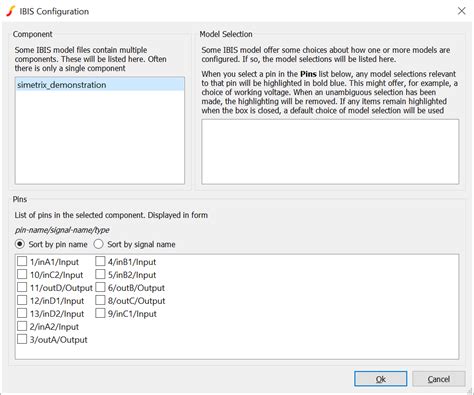Tick the 1/inA1/Input pin checkbox
474x395 pixels.
tap(22, 262)
